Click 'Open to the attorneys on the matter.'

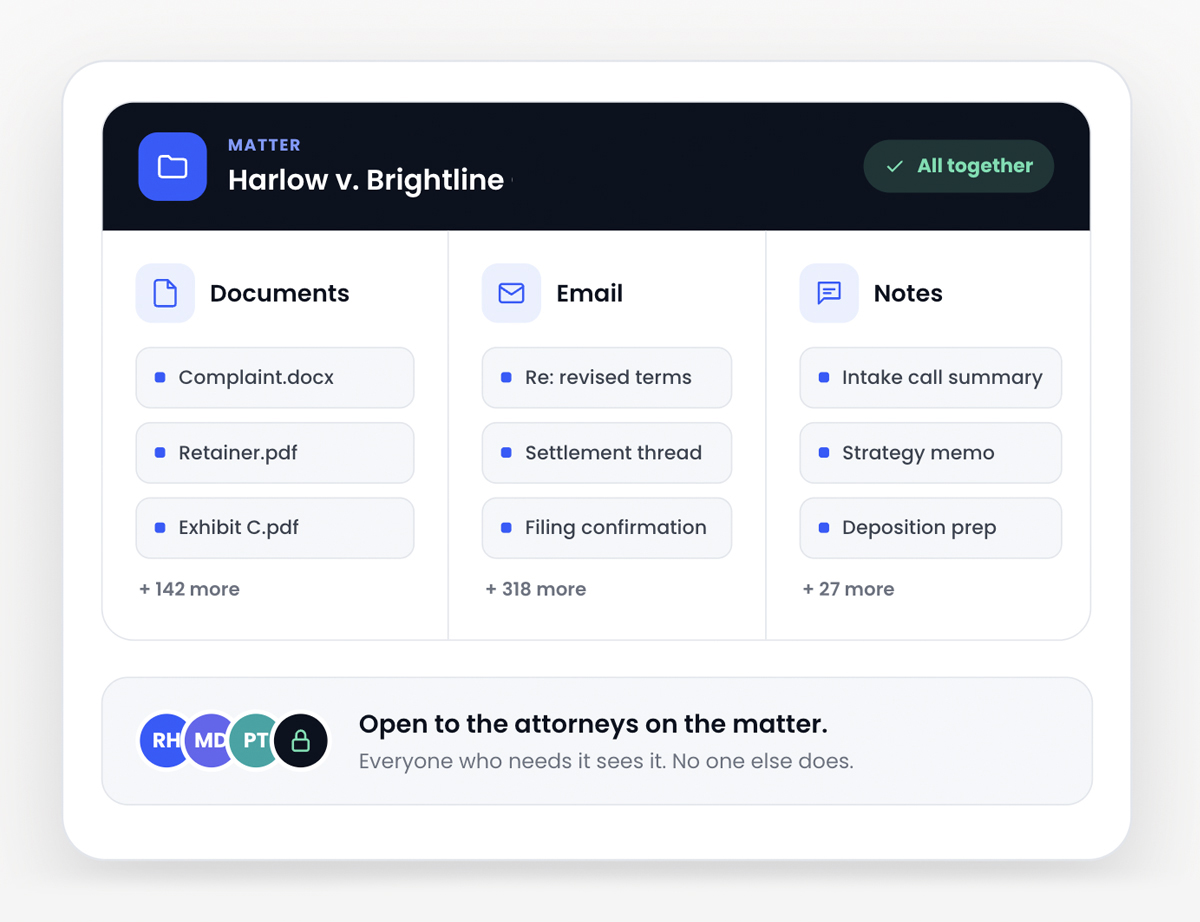(593, 724)
